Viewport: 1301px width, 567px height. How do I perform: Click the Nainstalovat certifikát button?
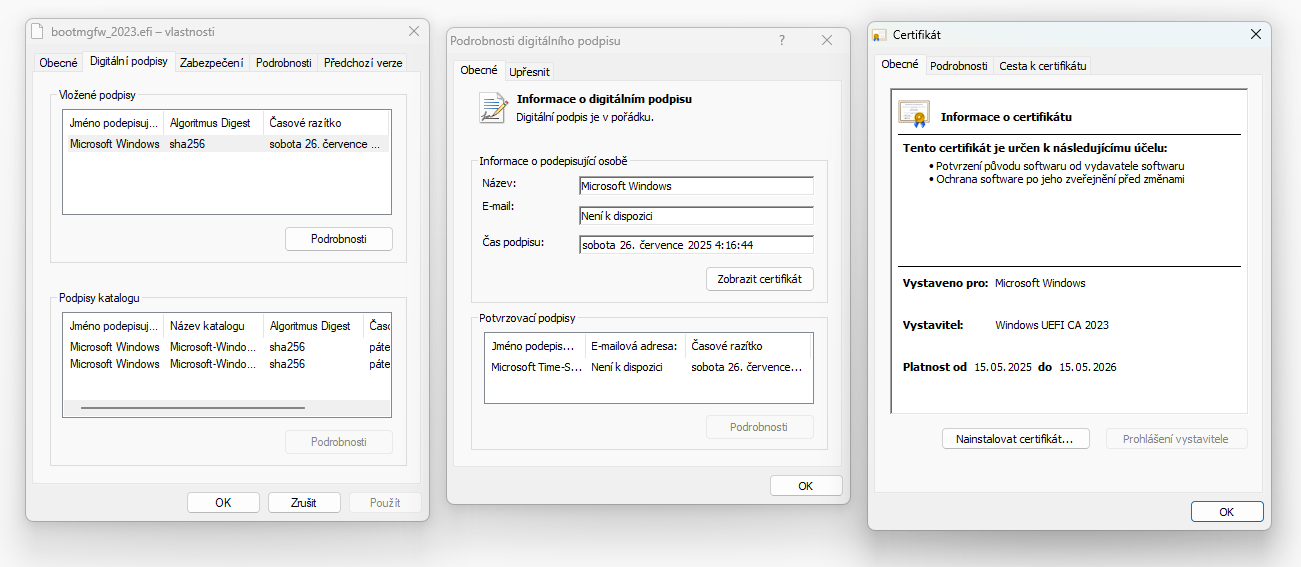tap(1014, 439)
